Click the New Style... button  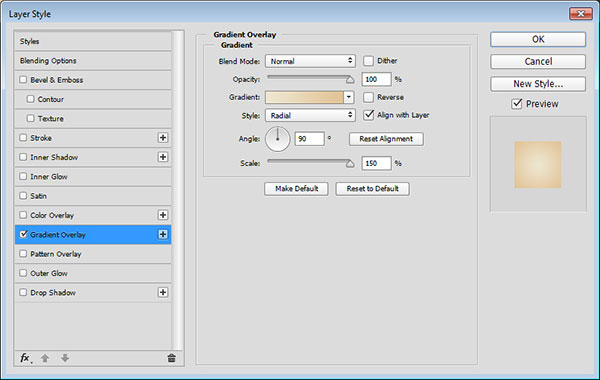pos(538,84)
